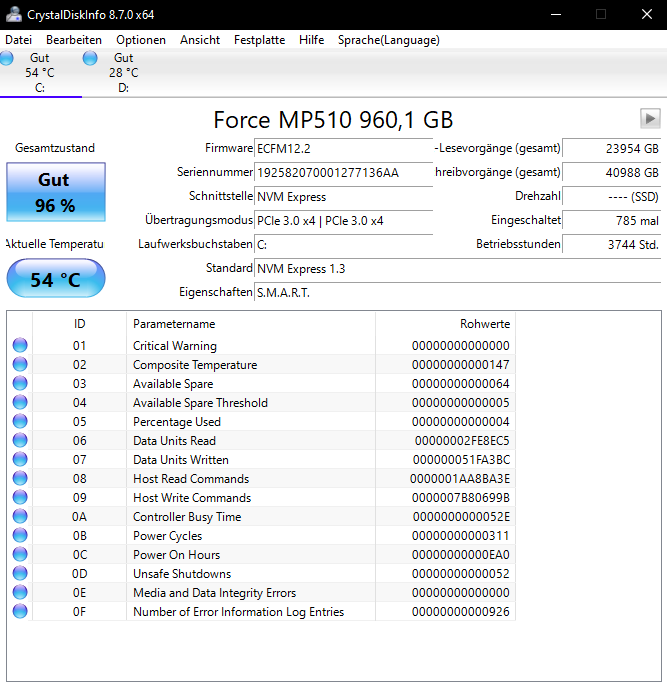Click the ID column header

tap(79, 324)
